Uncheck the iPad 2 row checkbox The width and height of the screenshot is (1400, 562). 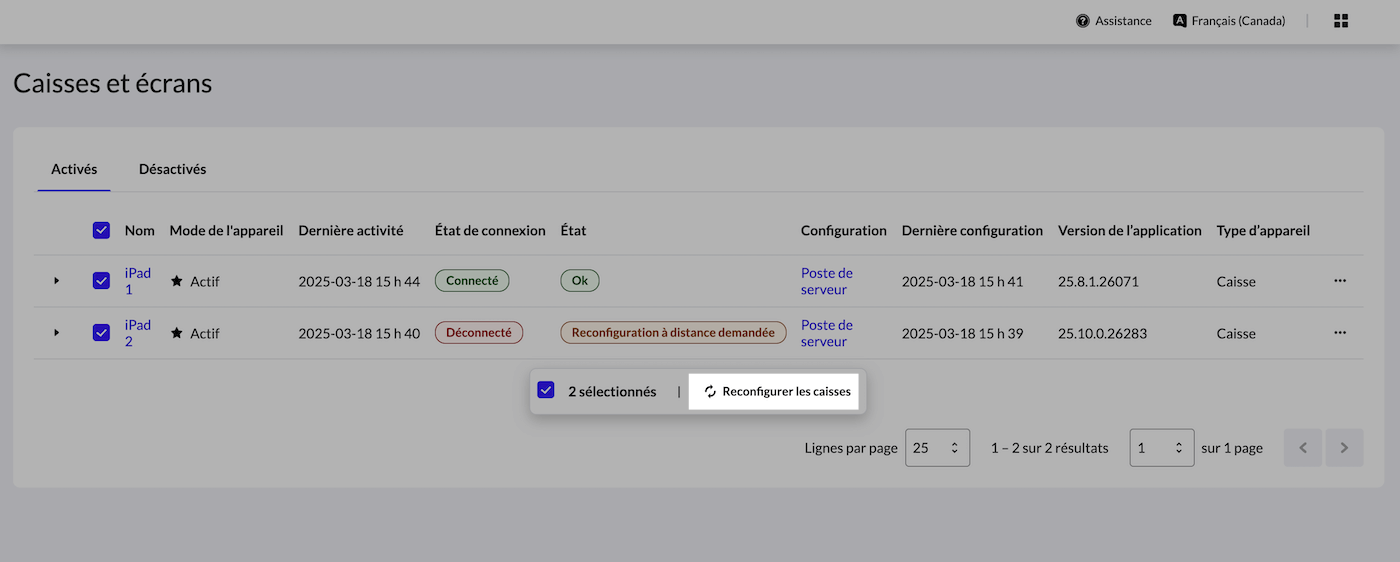coord(101,333)
